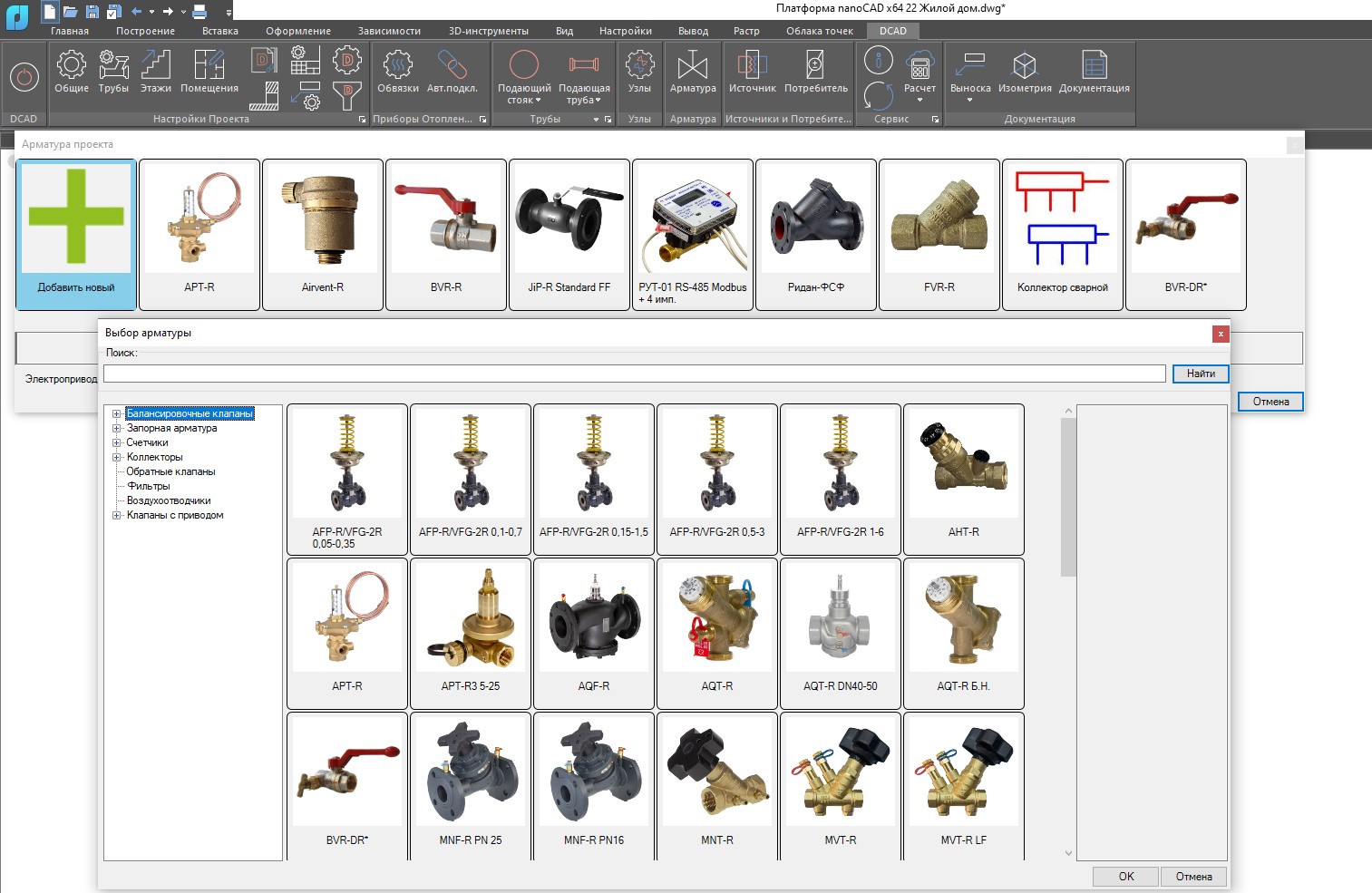Click the valve list vertical scrollbar thumb

click(x=1068, y=497)
